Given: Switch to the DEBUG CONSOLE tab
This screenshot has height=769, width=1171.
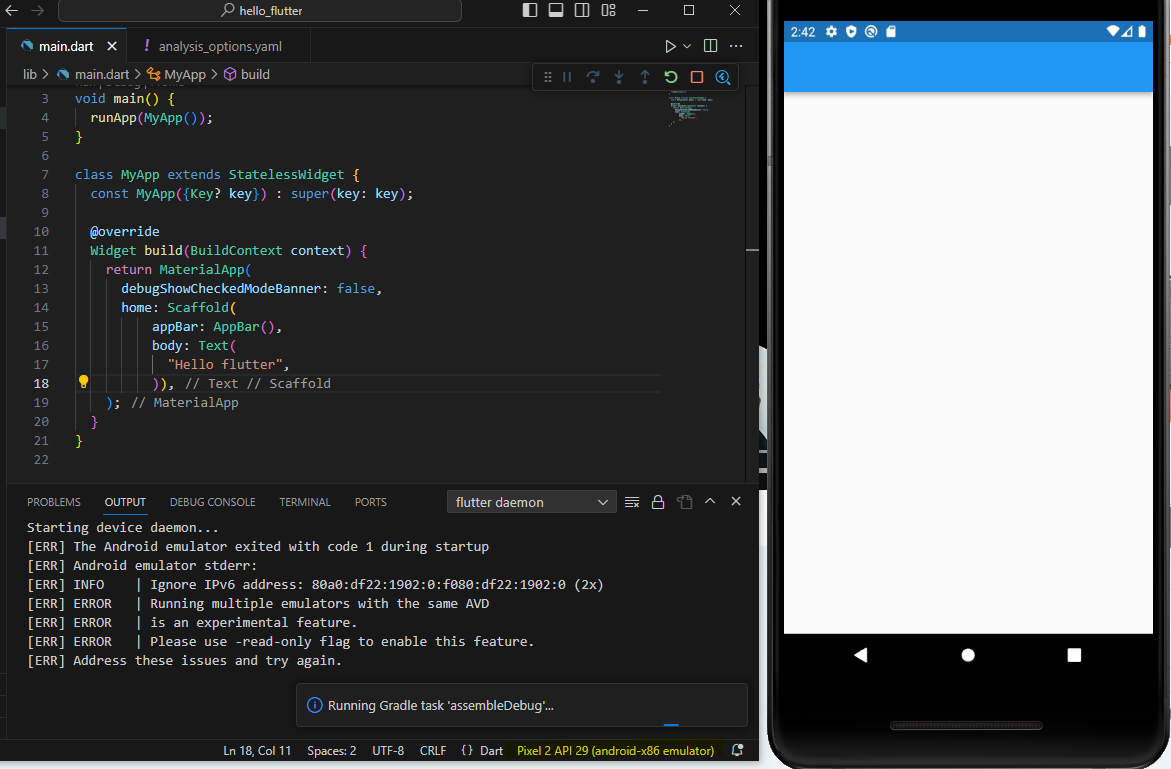Looking at the screenshot, I should click(213, 502).
